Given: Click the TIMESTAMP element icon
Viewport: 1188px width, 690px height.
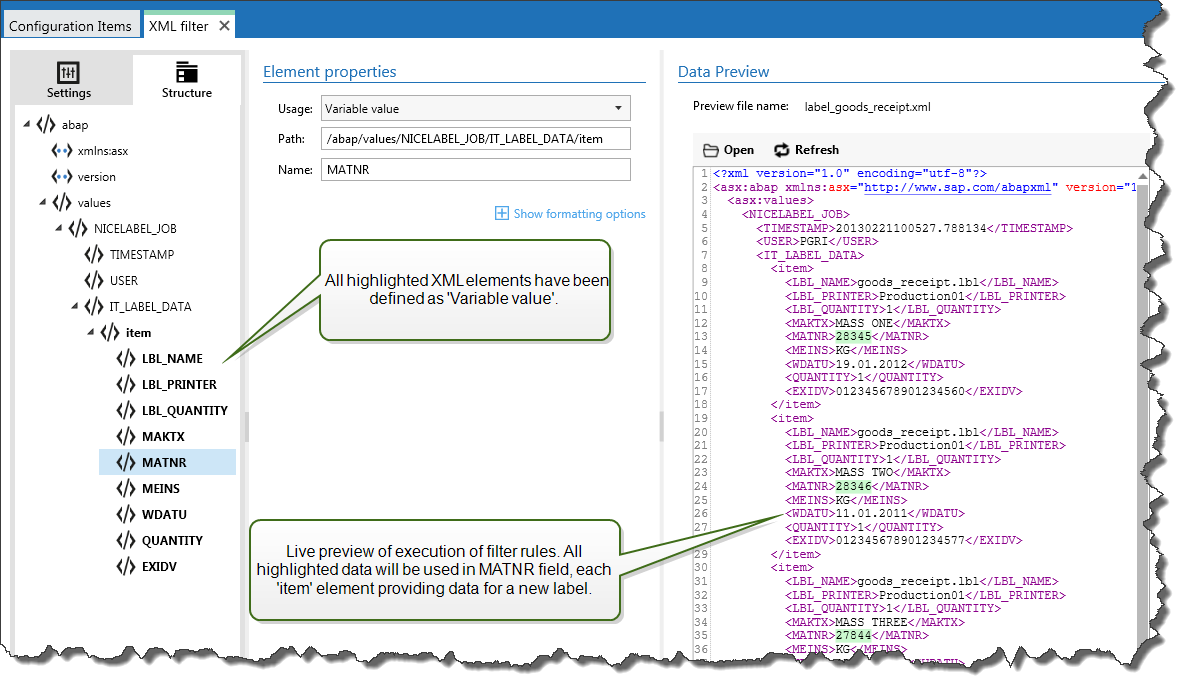Looking at the screenshot, I should point(94,255).
